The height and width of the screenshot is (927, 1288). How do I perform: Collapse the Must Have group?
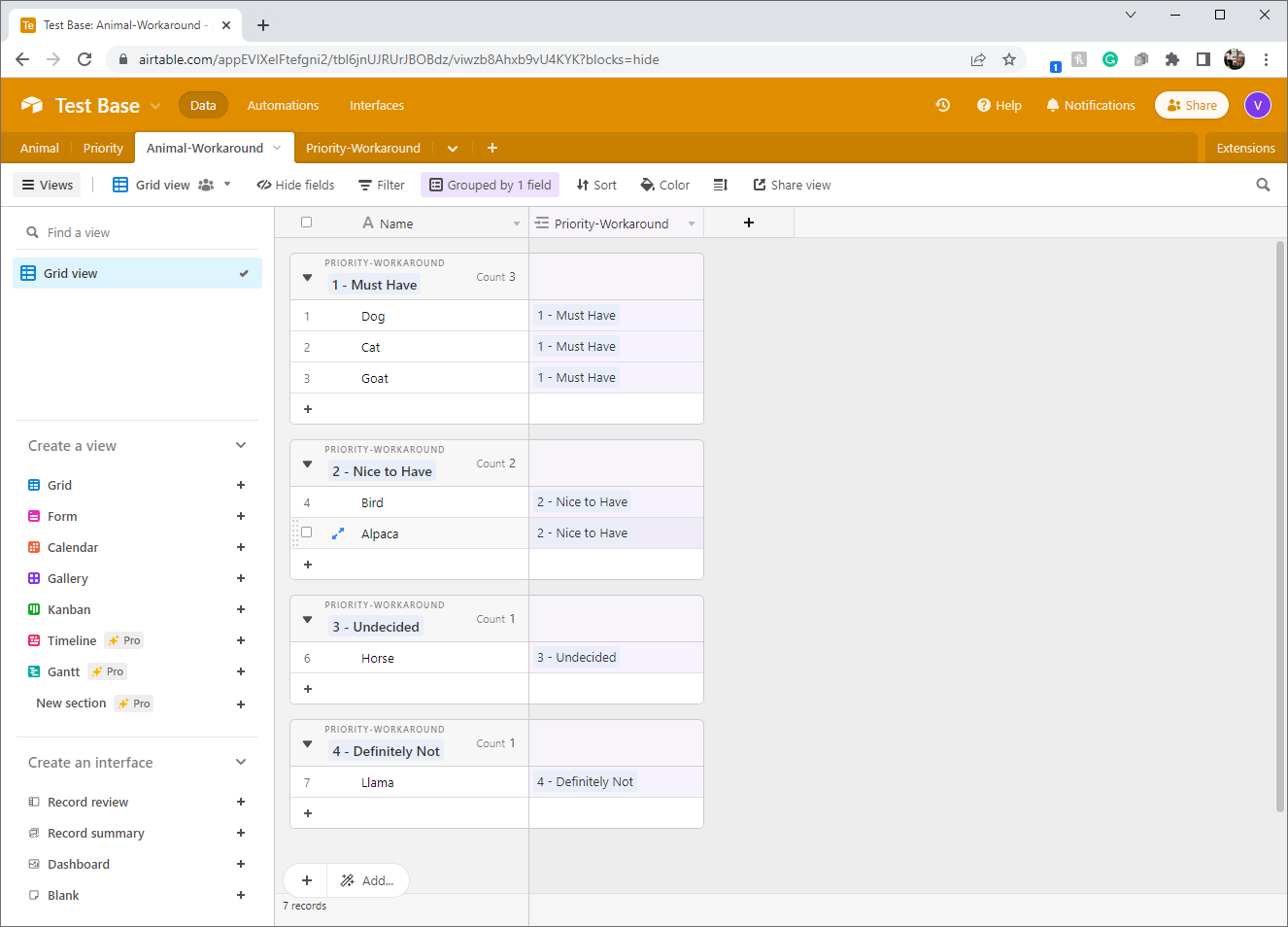[x=308, y=278]
